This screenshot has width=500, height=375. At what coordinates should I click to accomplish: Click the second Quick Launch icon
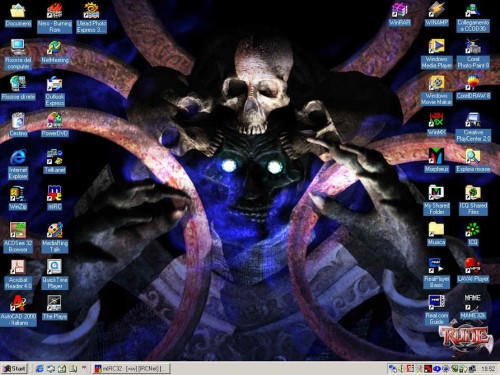51,368
